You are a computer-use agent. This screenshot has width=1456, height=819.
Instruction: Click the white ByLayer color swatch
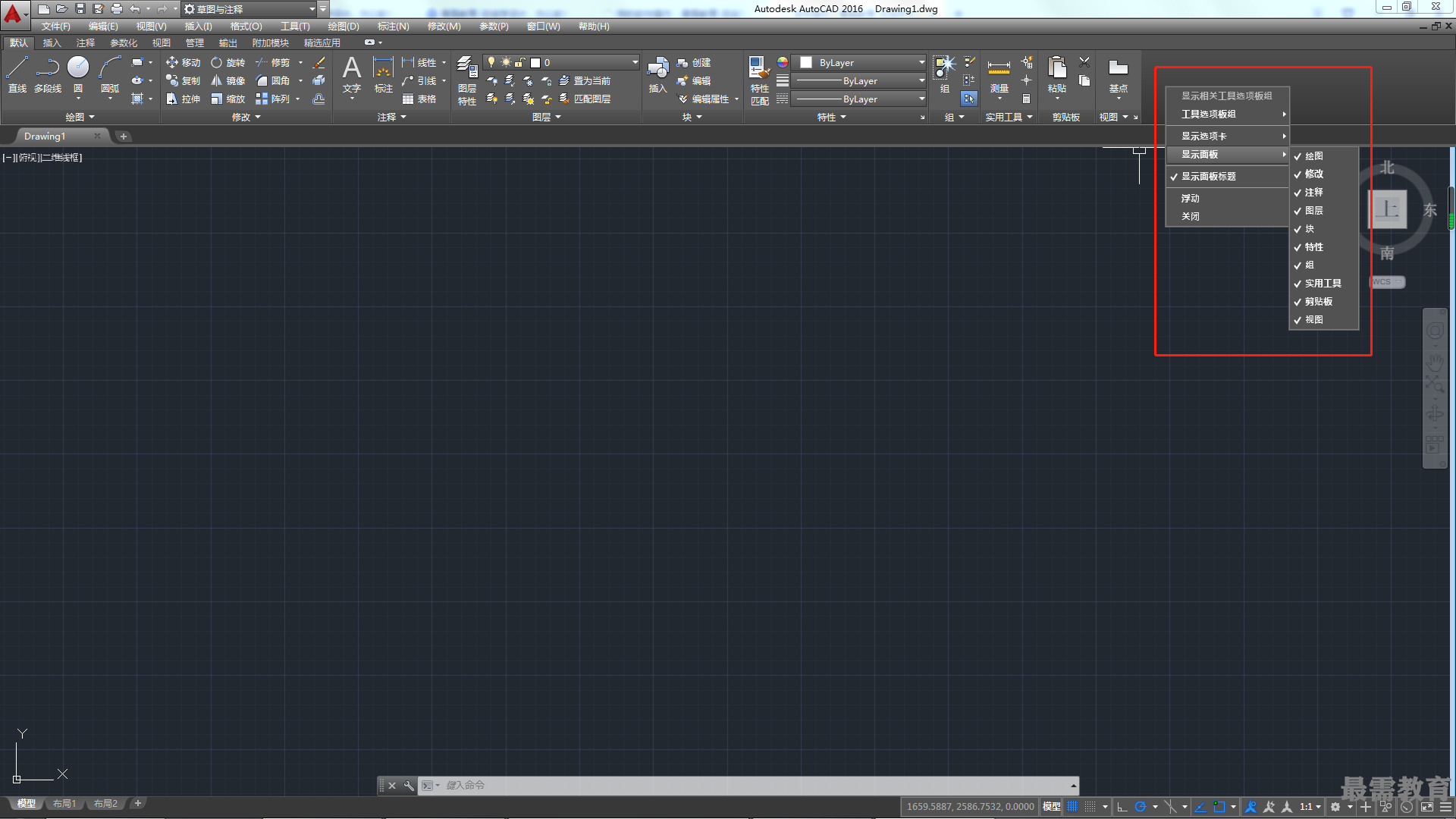tap(806, 63)
